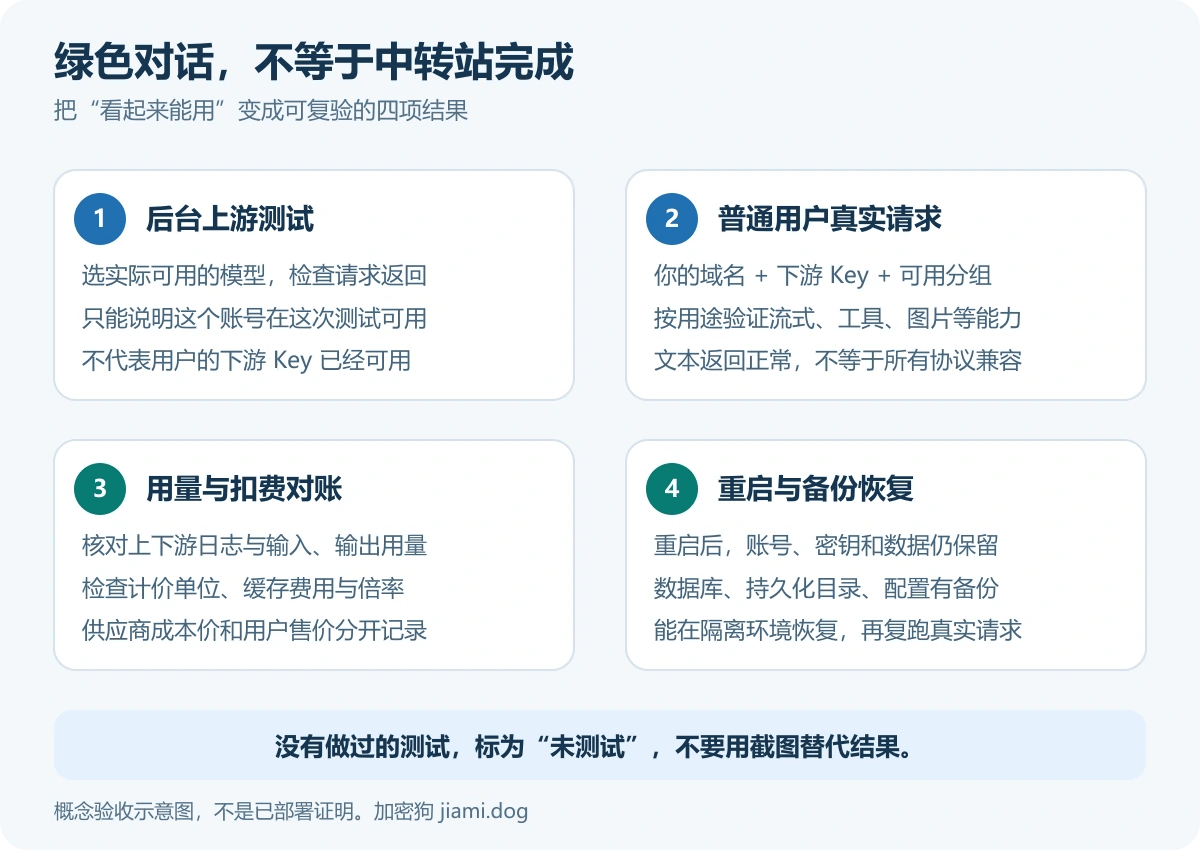This screenshot has height=850, width=1200.
Task: Click the heading 重启与备份恢复
Action: point(816,489)
